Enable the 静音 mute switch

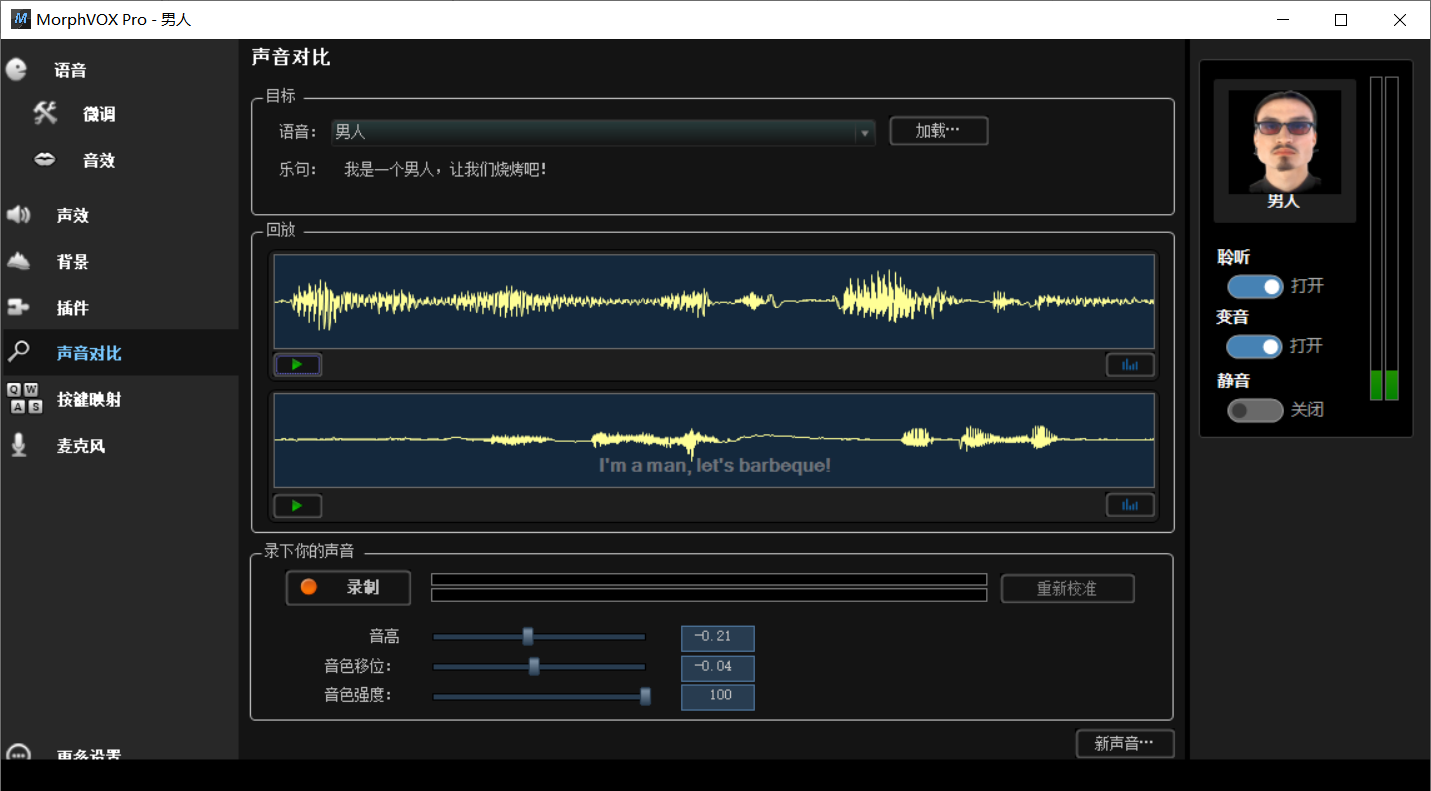(1255, 410)
